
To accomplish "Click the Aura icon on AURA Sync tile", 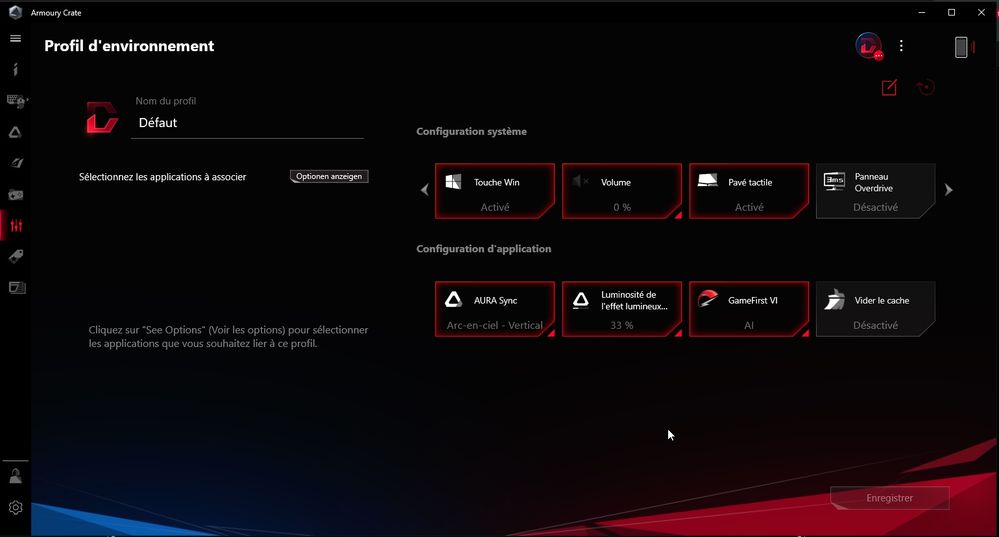I will point(453,299).
